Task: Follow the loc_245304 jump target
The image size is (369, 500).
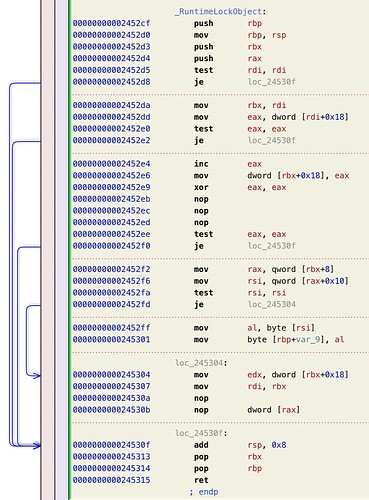Action: pyautogui.click(x=272, y=304)
